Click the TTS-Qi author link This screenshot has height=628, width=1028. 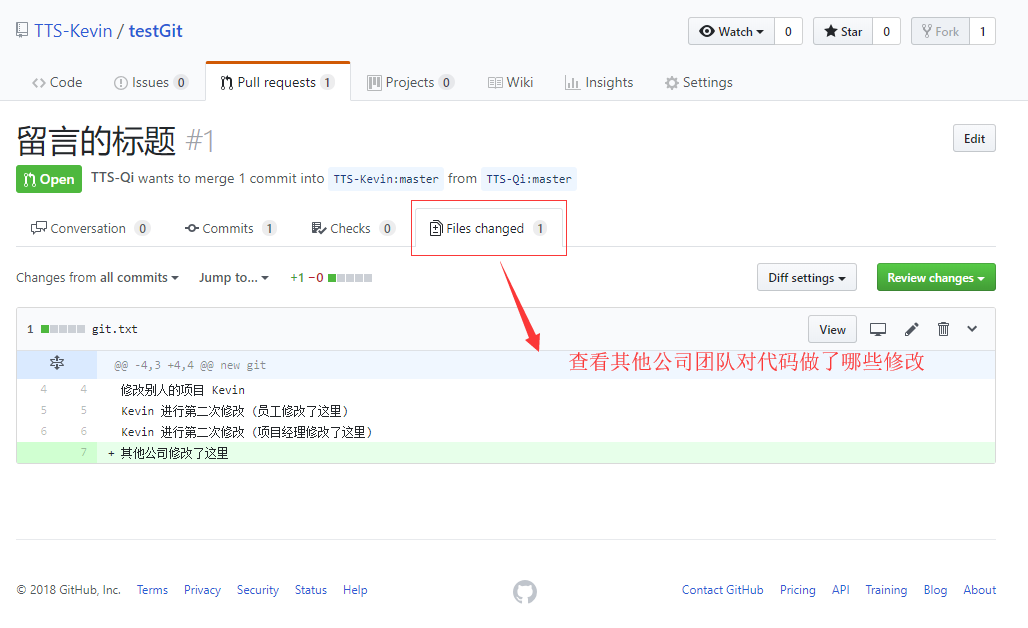tap(112, 178)
